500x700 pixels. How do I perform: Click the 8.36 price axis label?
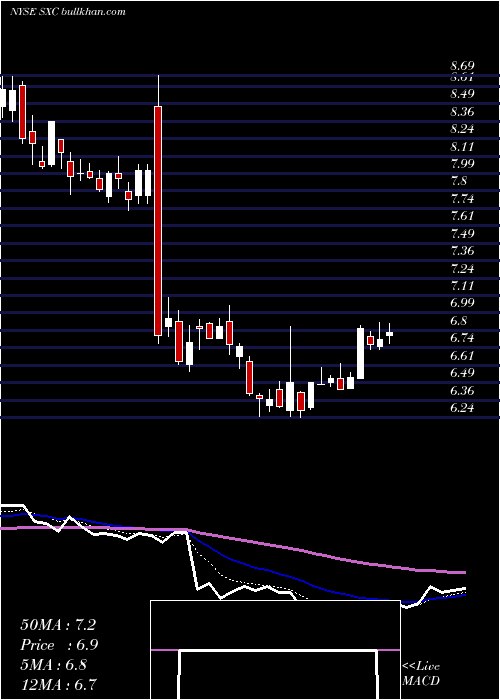click(x=462, y=112)
